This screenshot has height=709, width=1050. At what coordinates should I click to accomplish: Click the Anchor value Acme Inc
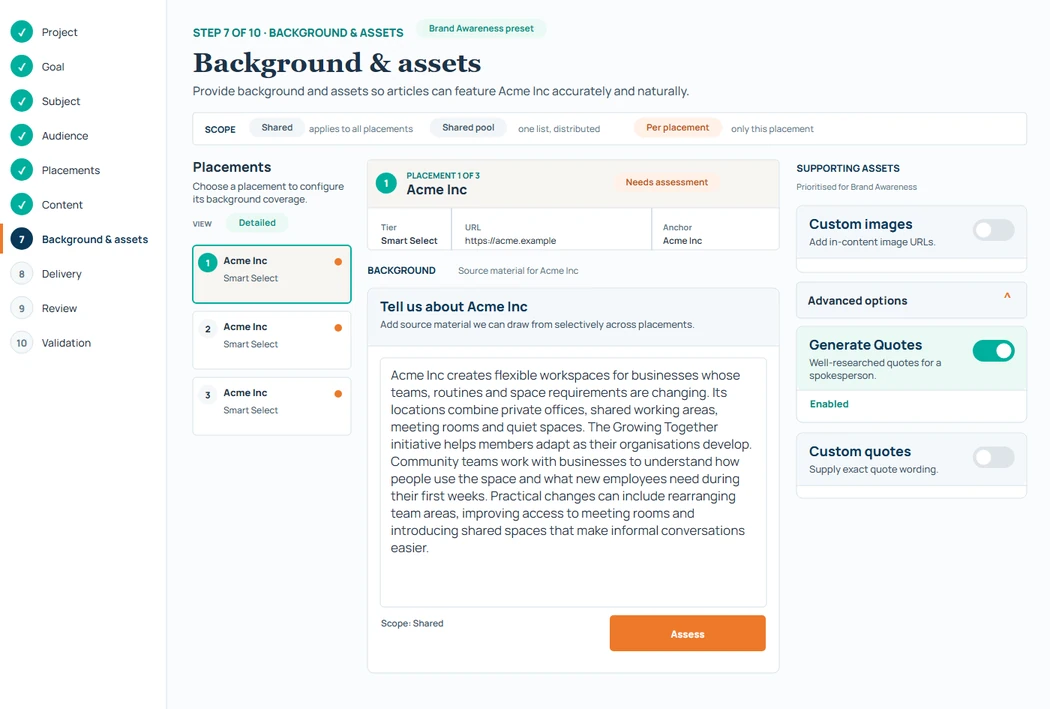[x=682, y=241]
